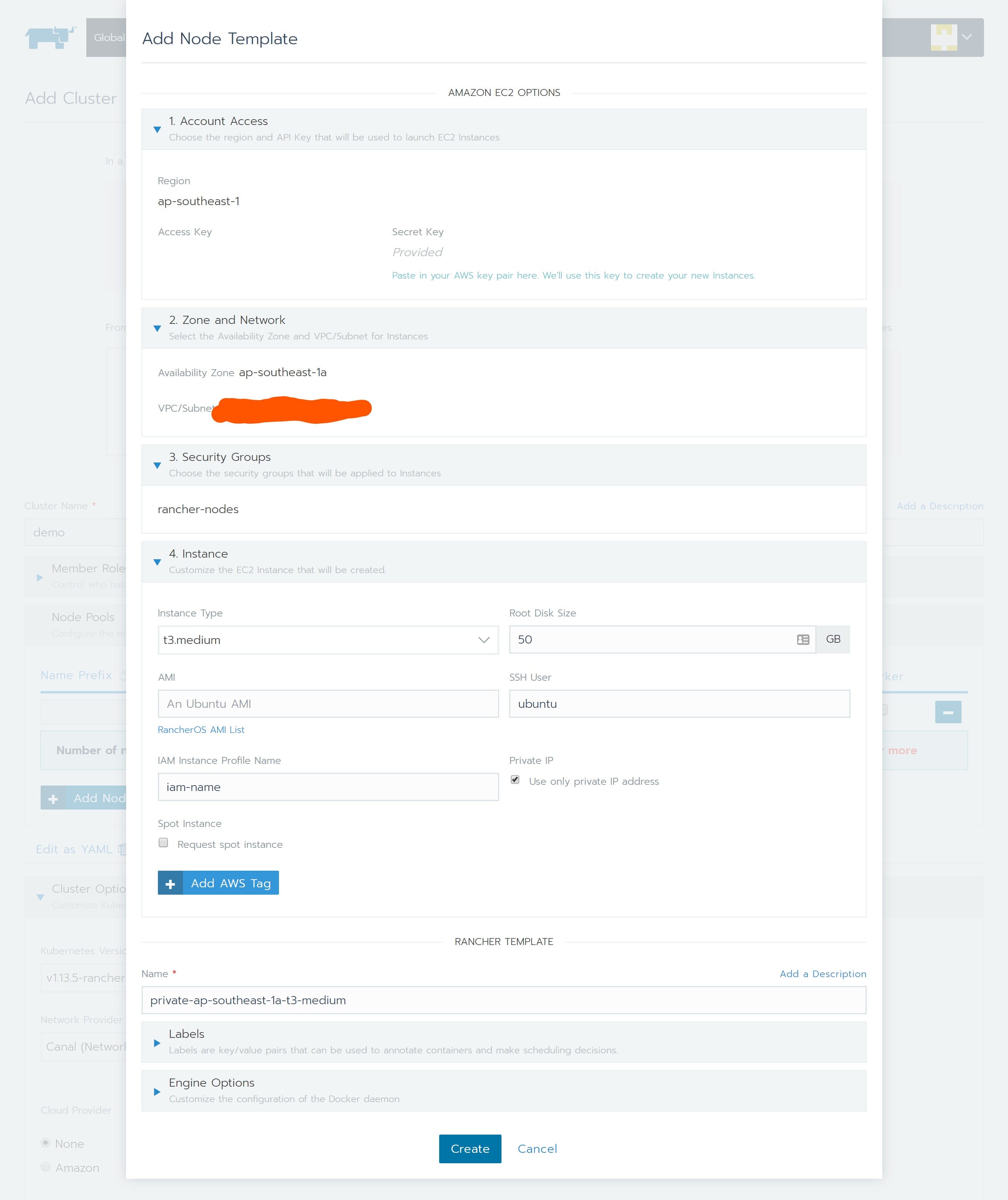Screen dimensions: 1008x1200
Task: Click the autofill icon in Root Disk Size
Action: 803,639
